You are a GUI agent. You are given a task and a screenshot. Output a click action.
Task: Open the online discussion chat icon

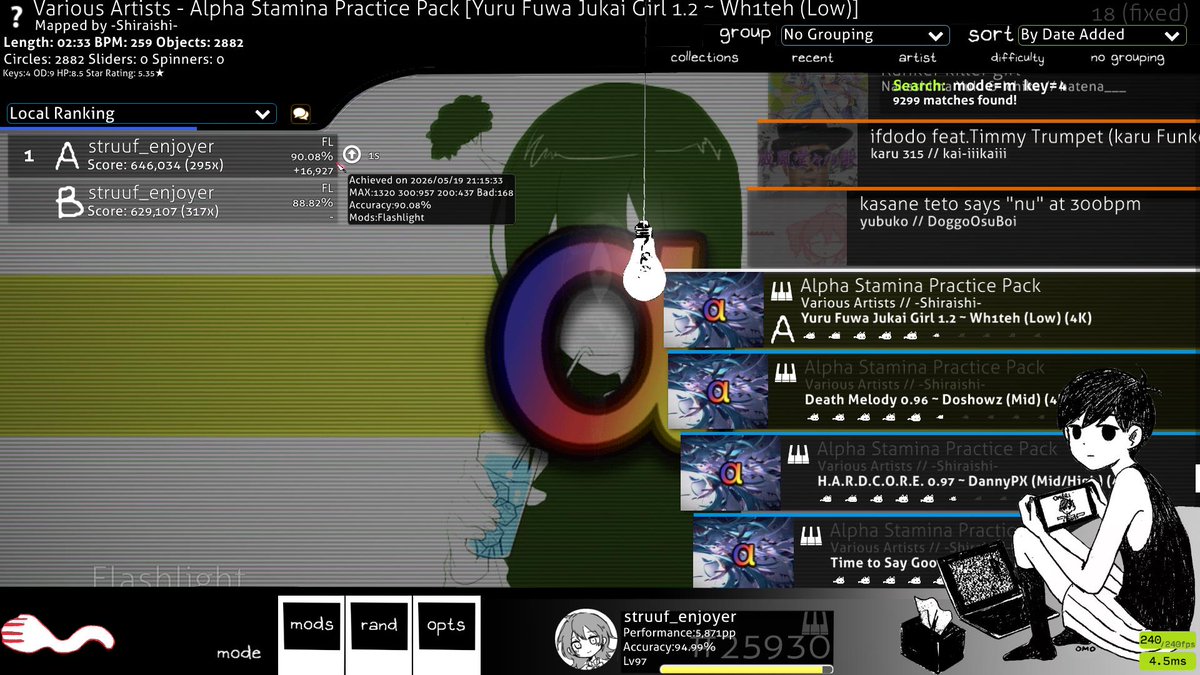(x=300, y=114)
